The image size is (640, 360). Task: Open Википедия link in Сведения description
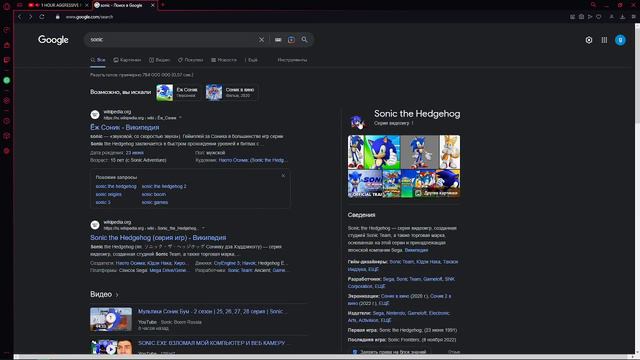coord(416,250)
